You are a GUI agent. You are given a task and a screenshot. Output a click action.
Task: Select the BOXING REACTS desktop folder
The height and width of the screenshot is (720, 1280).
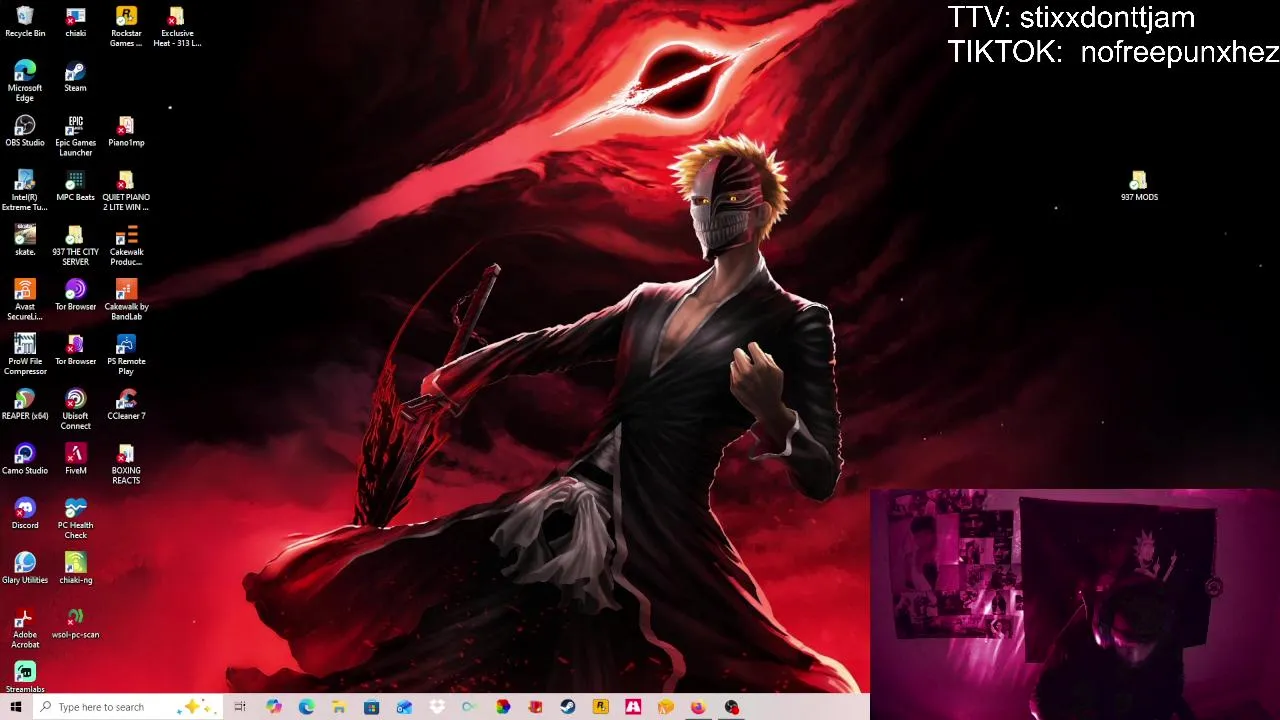126,464
